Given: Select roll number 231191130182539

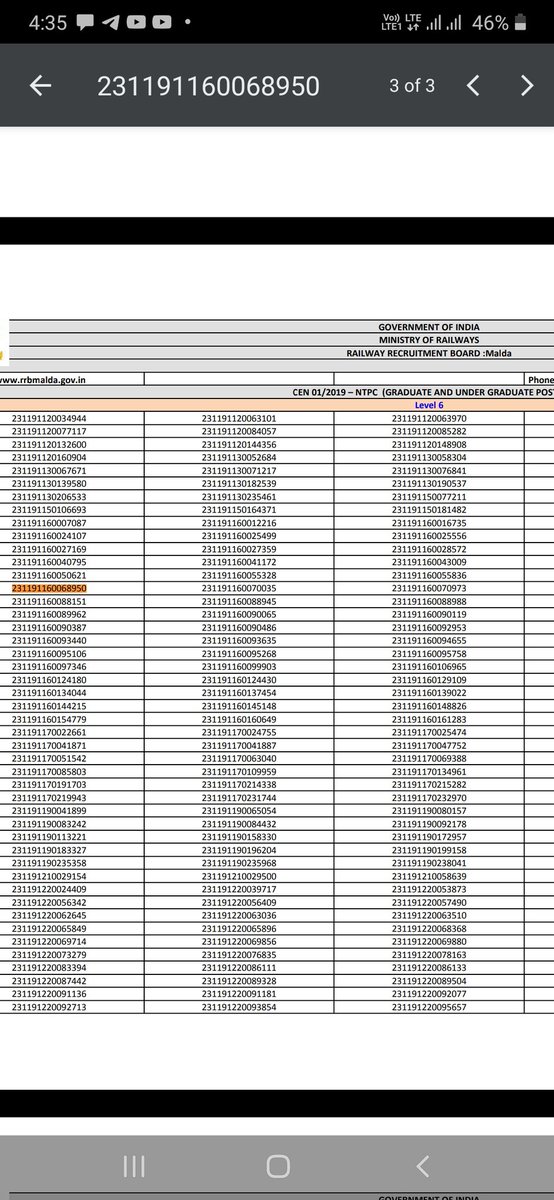Looking at the screenshot, I should coord(239,484).
